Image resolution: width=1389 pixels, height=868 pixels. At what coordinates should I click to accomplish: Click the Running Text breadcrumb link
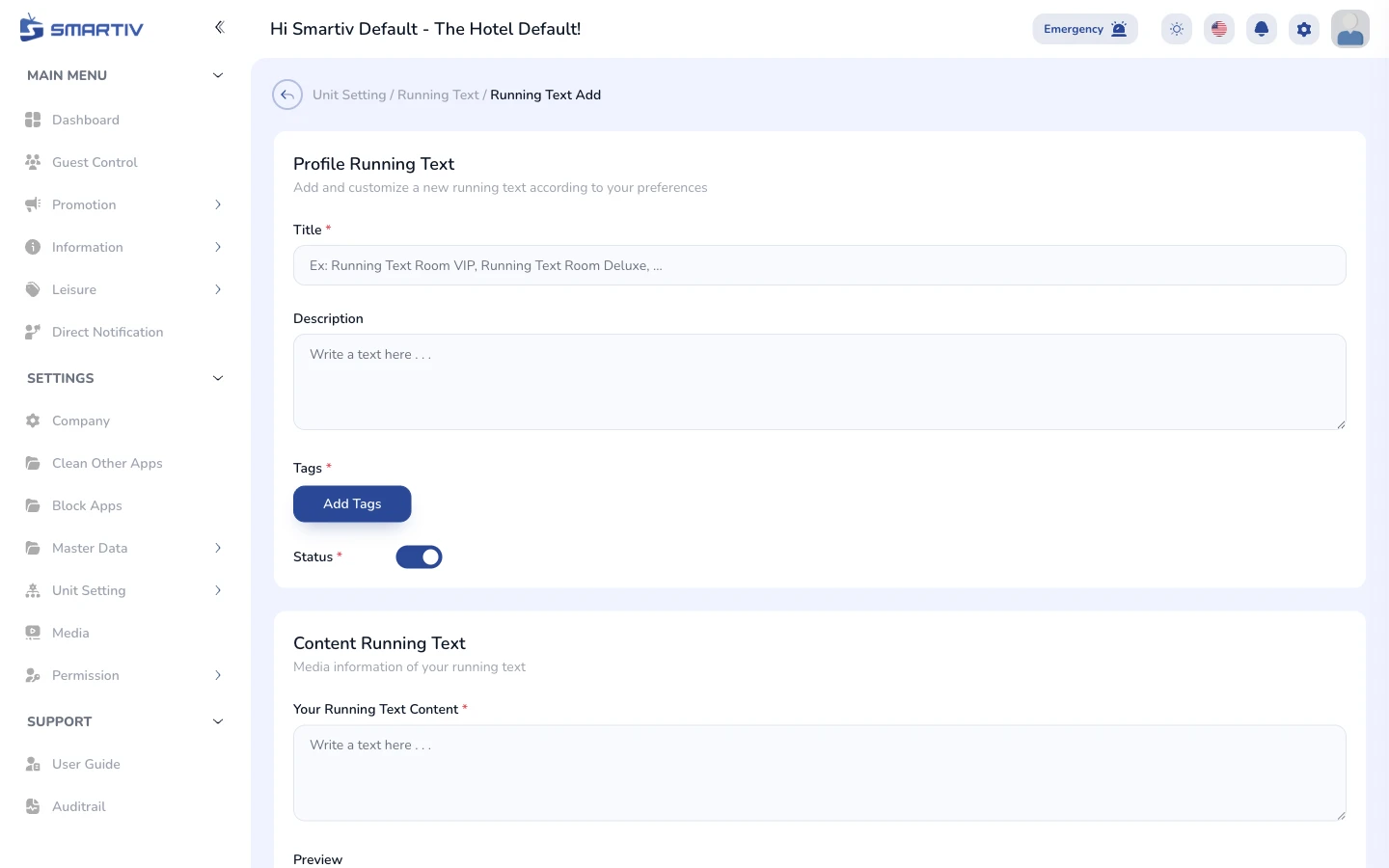pos(438,95)
